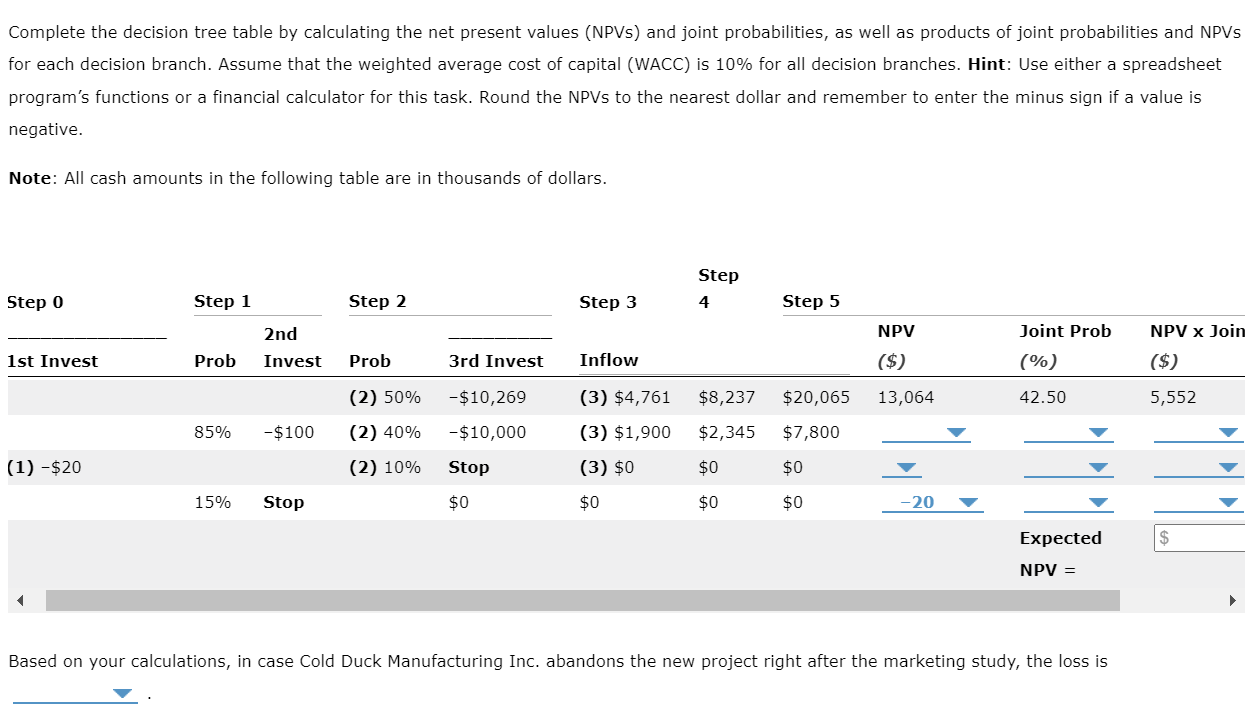Click the $20,065 Step 5 inflow value
Screen dimensions: 1253x717
(x=816, y=397)
